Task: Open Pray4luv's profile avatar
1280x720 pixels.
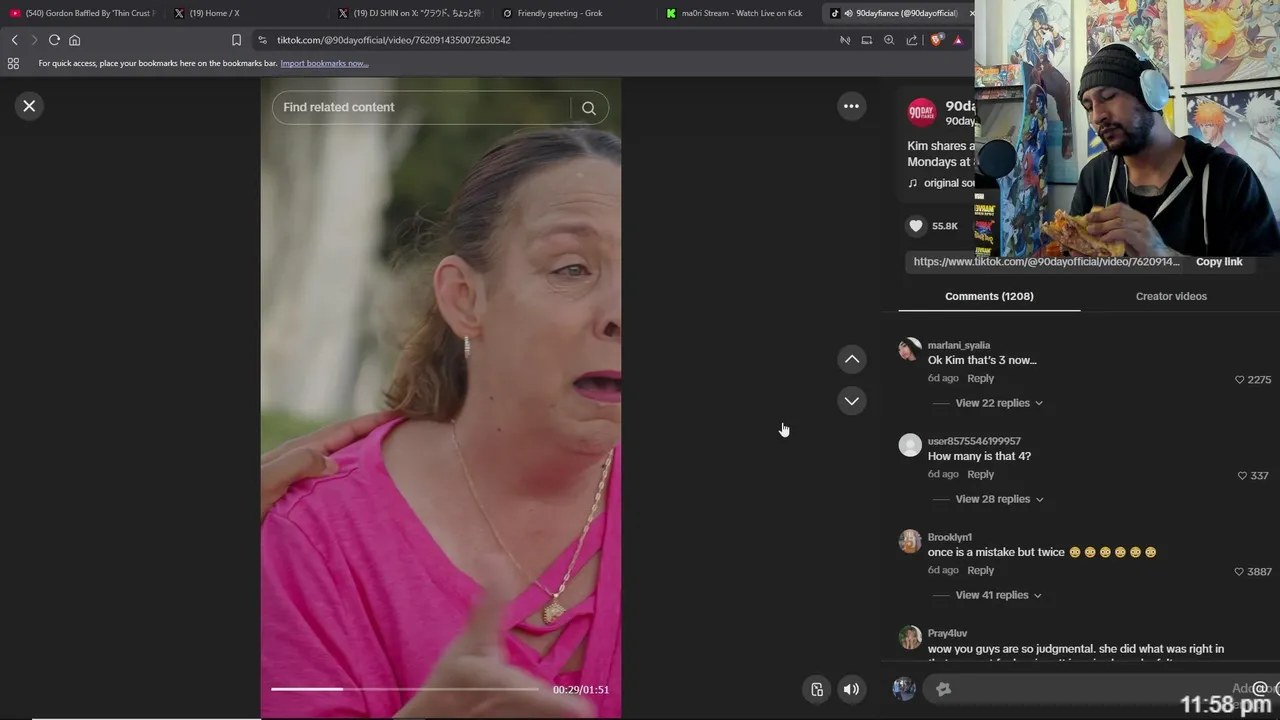Action: [x=910, y=637]
